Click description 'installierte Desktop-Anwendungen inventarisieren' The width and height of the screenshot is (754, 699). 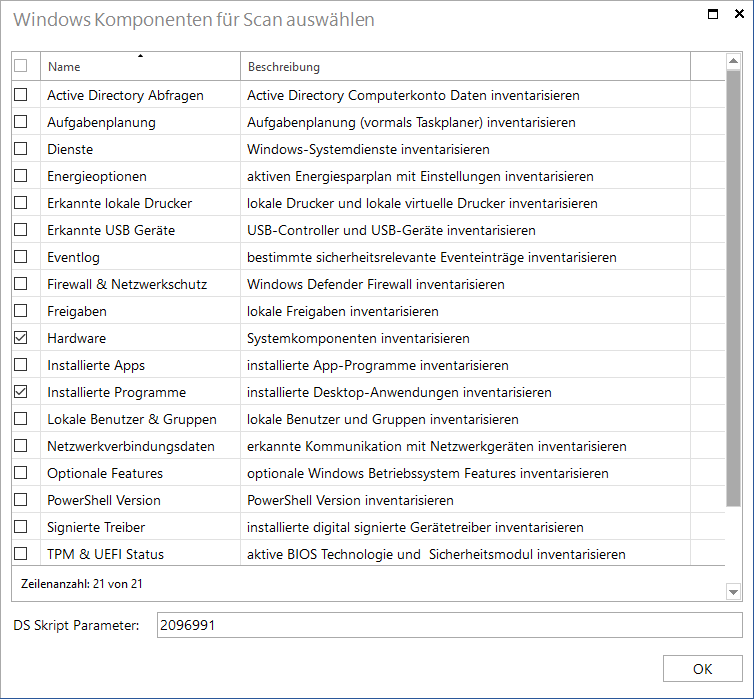399,392
